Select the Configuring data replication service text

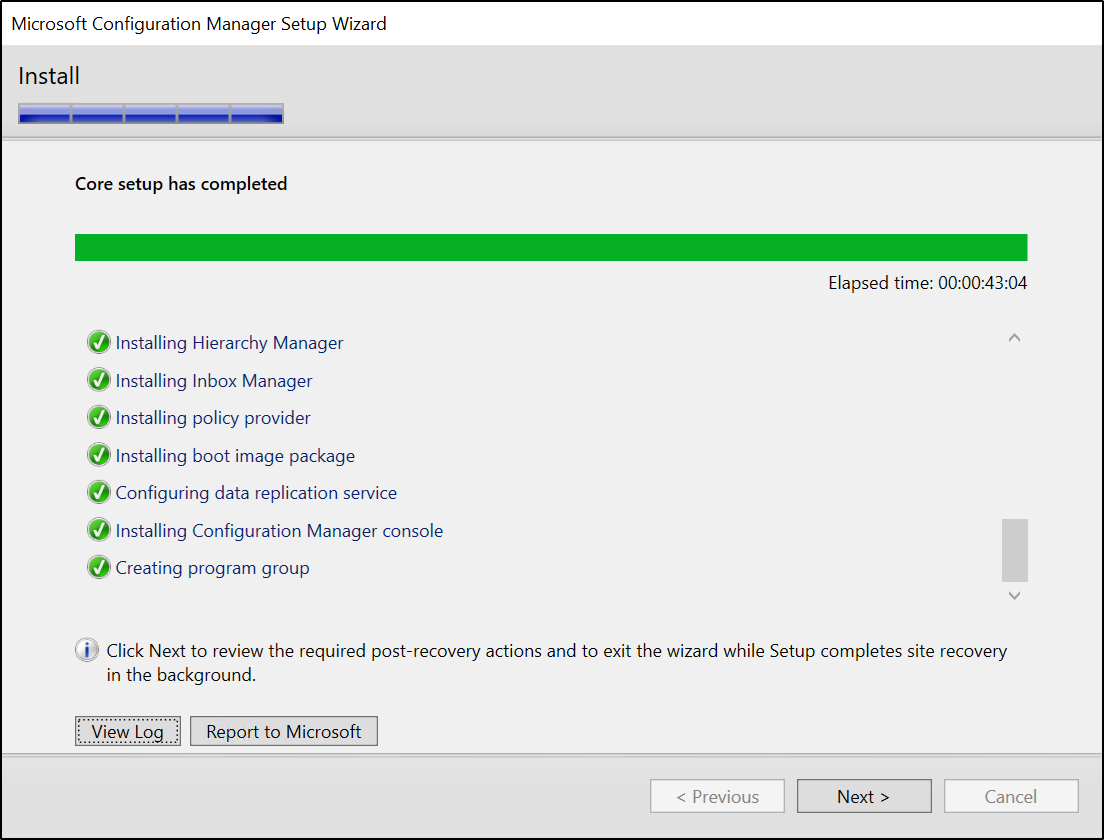click(256, 493)
